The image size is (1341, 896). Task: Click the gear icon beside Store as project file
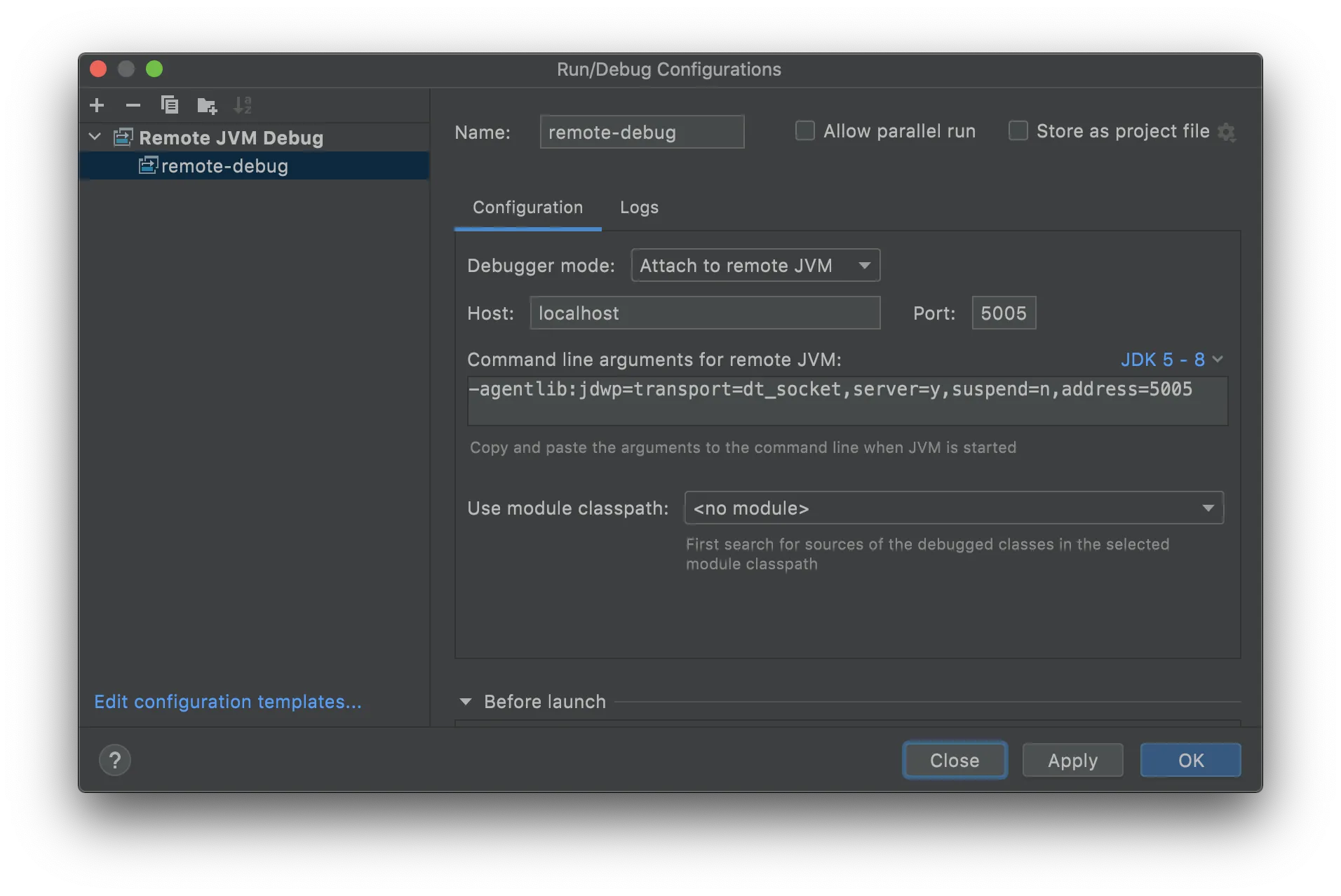(x=1226, y=132)
